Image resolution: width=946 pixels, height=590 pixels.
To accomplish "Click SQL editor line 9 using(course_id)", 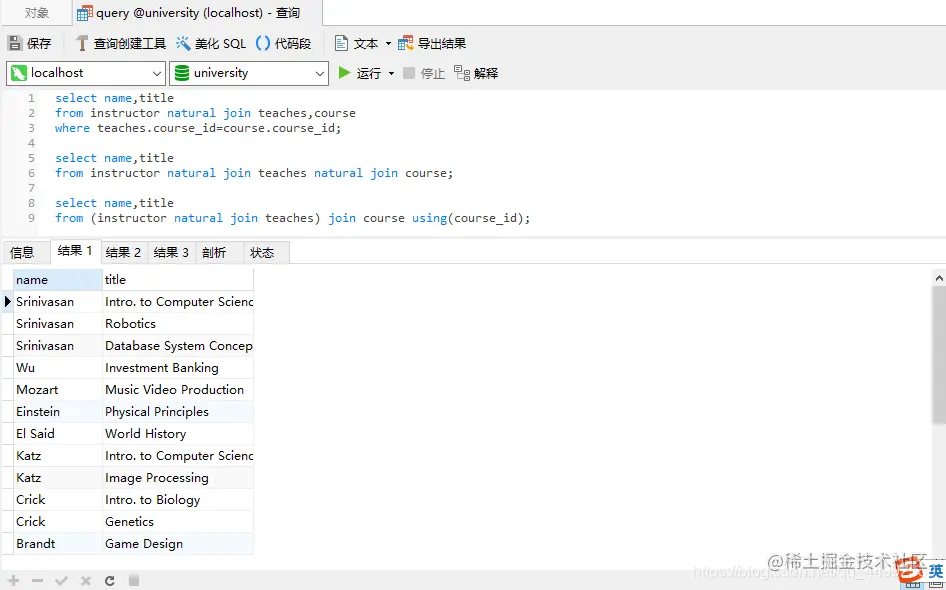I will (471, 218).
